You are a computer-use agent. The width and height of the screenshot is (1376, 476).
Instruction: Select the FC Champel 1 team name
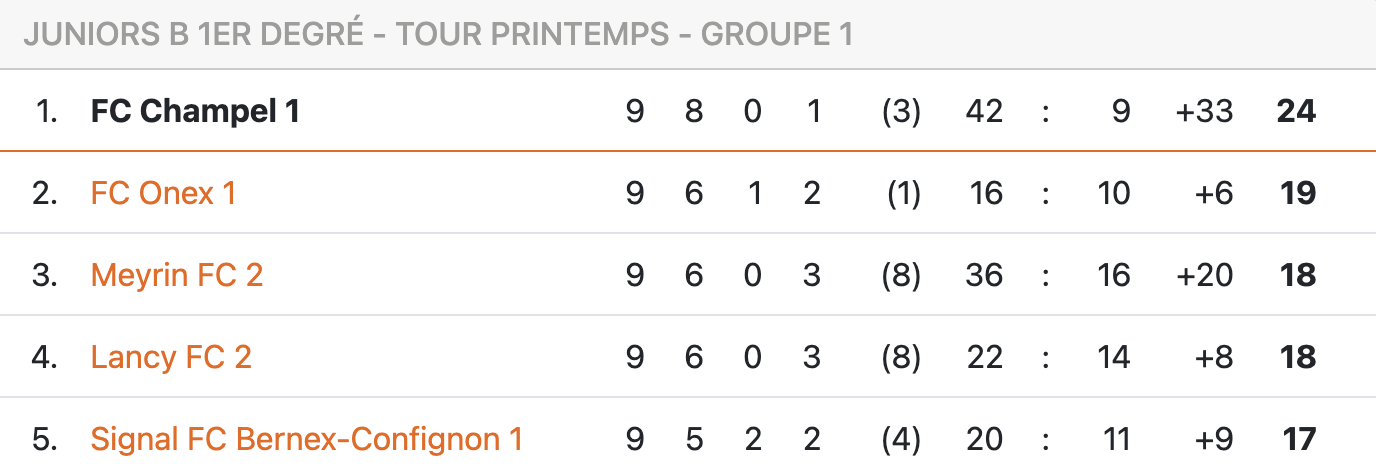click(x=195, y=111)
